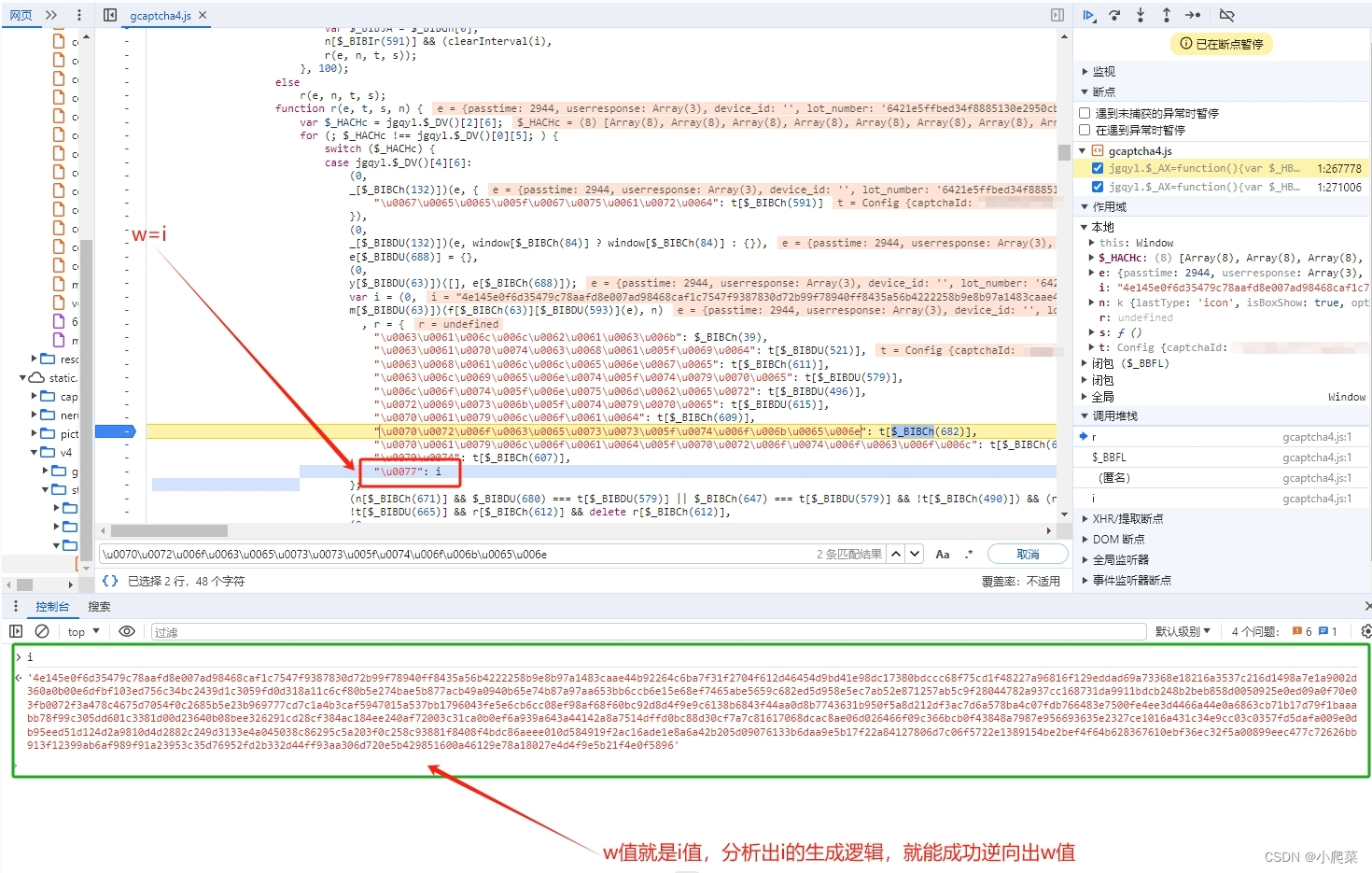Enable pause on uncaught exceptions checkbox
1372x873 pixels.
pos(1085,113)
